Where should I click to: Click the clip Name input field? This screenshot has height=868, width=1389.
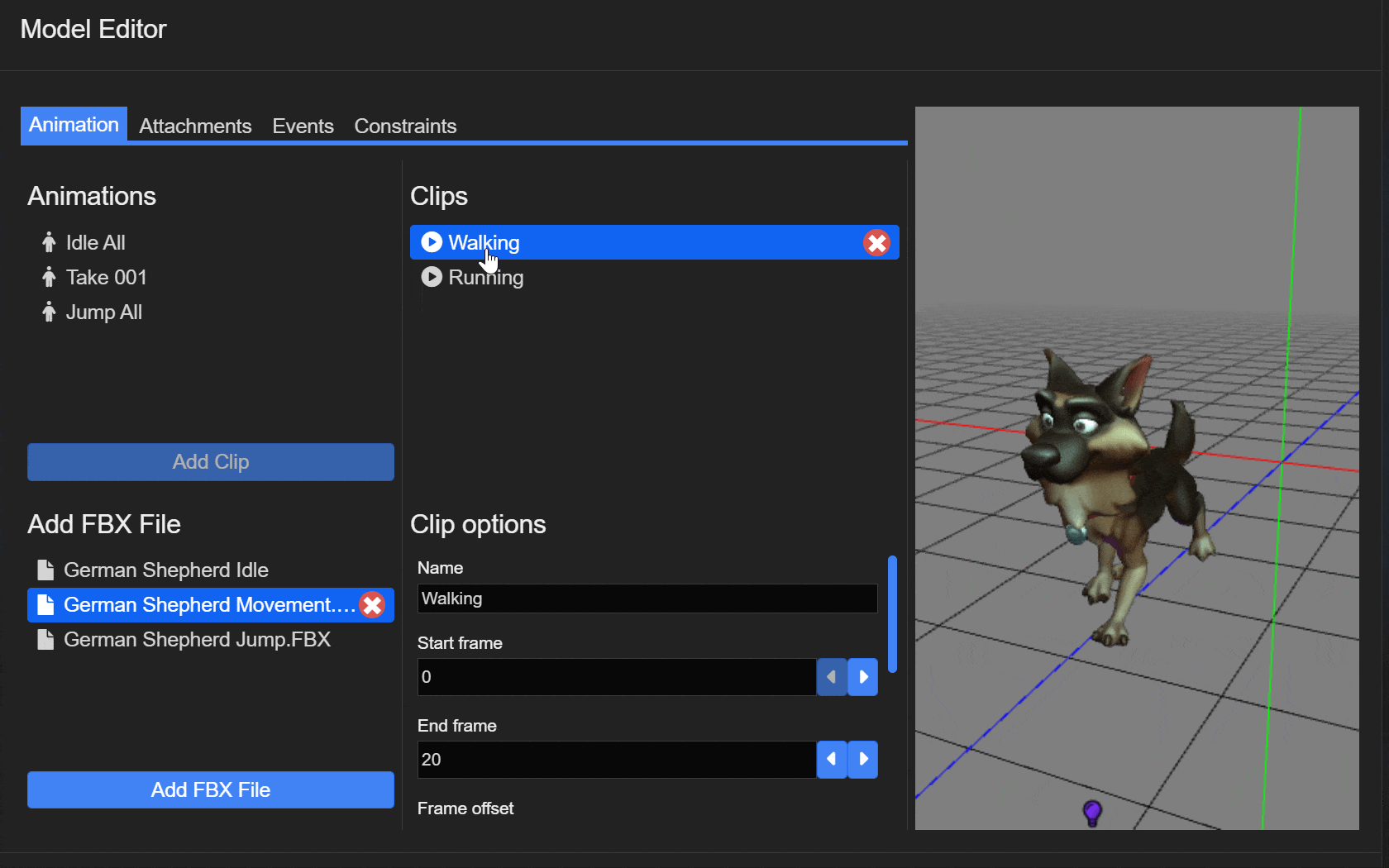(647, 599)
